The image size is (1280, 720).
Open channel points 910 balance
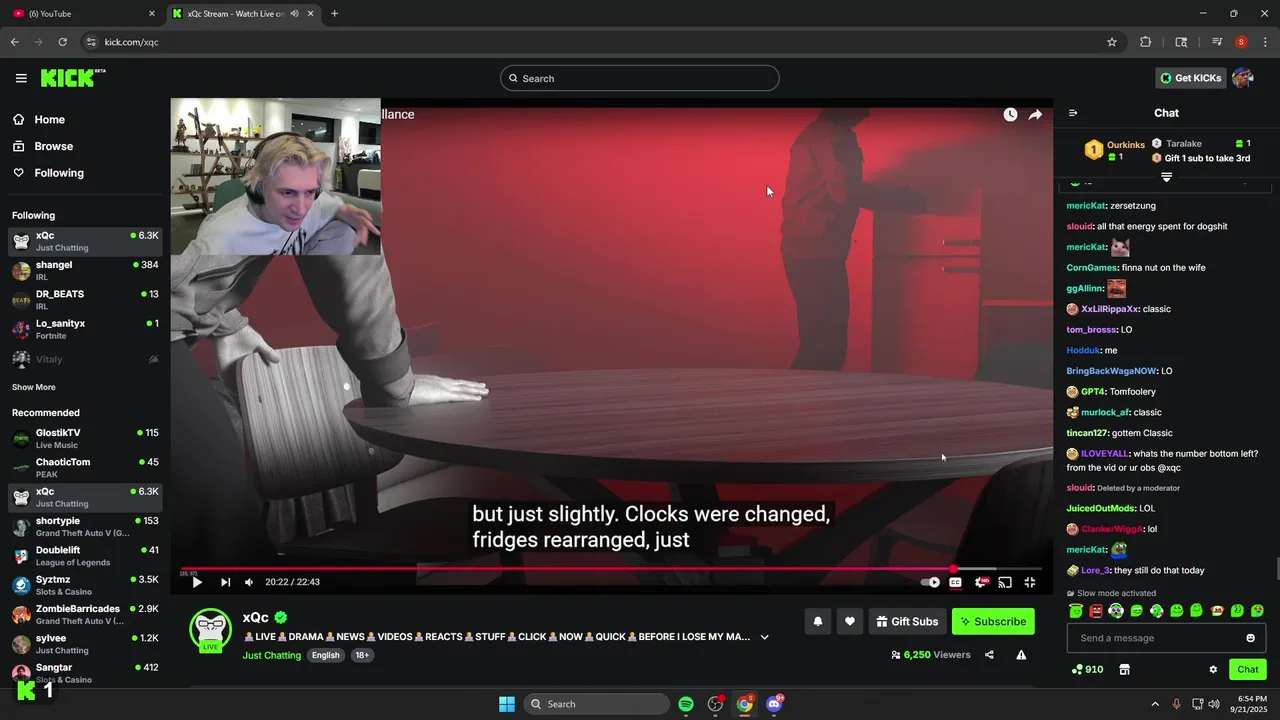tap(1087, 669)
